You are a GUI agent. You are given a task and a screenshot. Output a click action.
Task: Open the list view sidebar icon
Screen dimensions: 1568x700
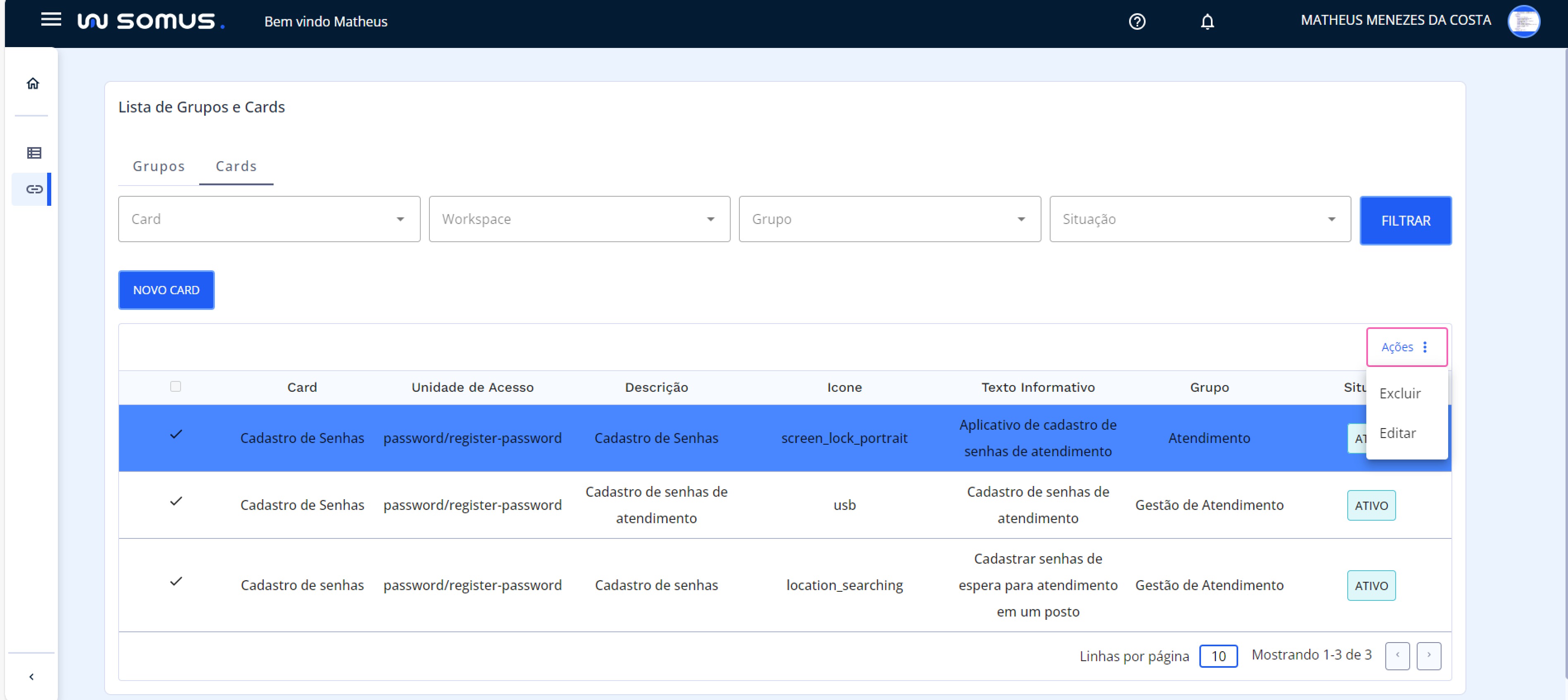(x=34, y=153)
